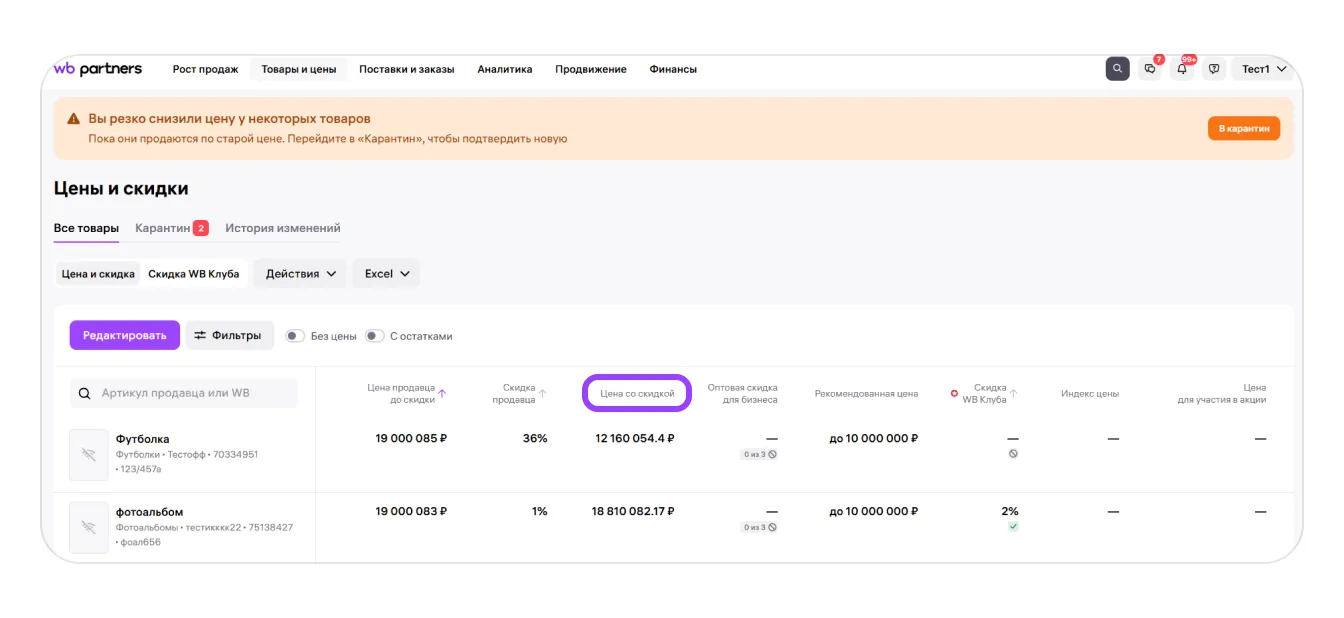The image size is (1344, 618).
Task: Open the help question-bubble icon
Action: coord(1214,69)
